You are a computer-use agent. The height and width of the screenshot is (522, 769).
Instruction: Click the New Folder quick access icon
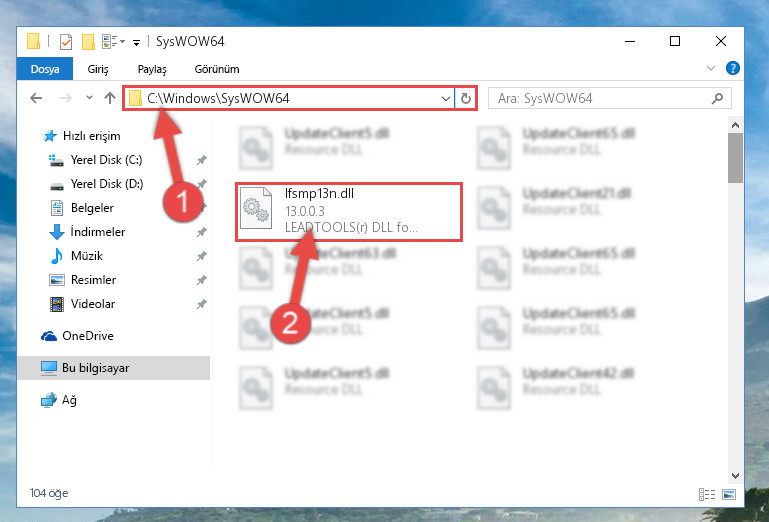pyautogui.click(x=88, y=42)
